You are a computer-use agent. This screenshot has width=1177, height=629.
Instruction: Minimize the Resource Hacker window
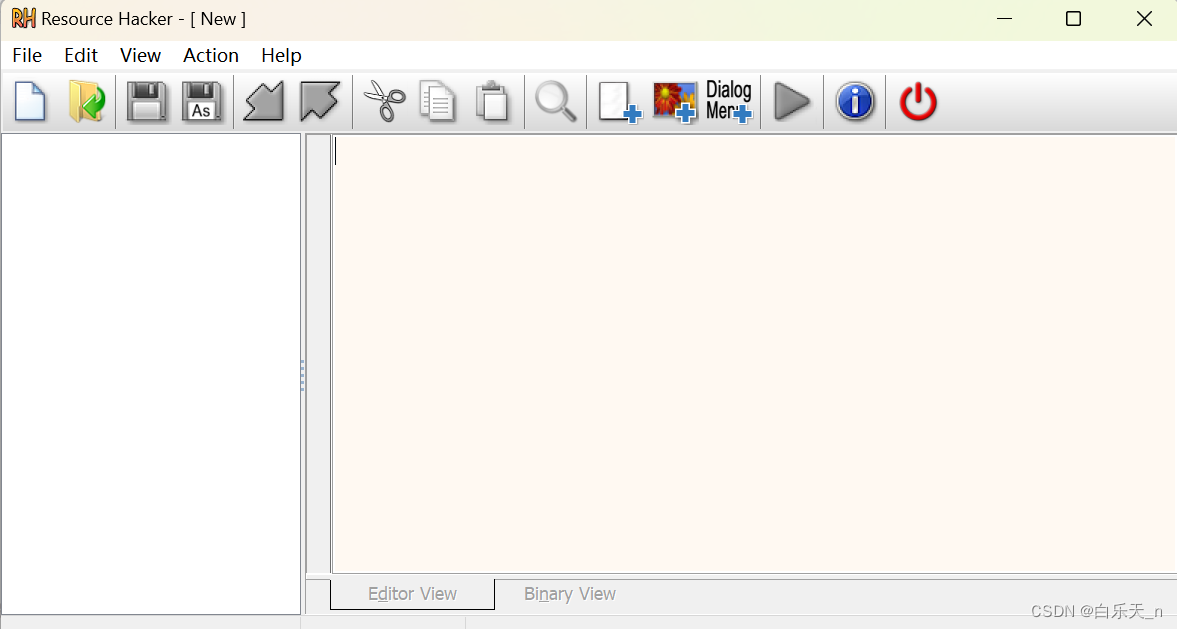1004,19
